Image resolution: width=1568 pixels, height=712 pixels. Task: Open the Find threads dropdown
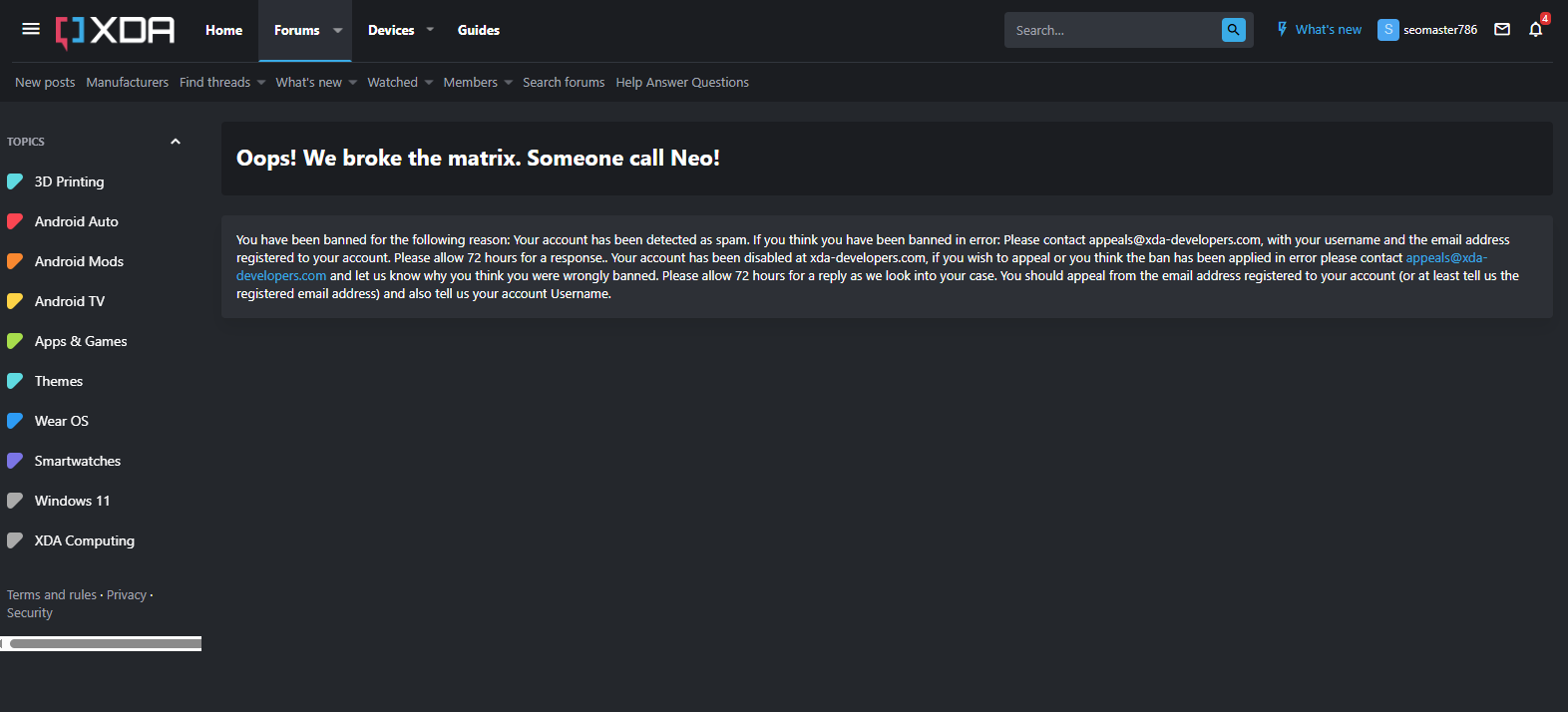(x=222, y=83)
